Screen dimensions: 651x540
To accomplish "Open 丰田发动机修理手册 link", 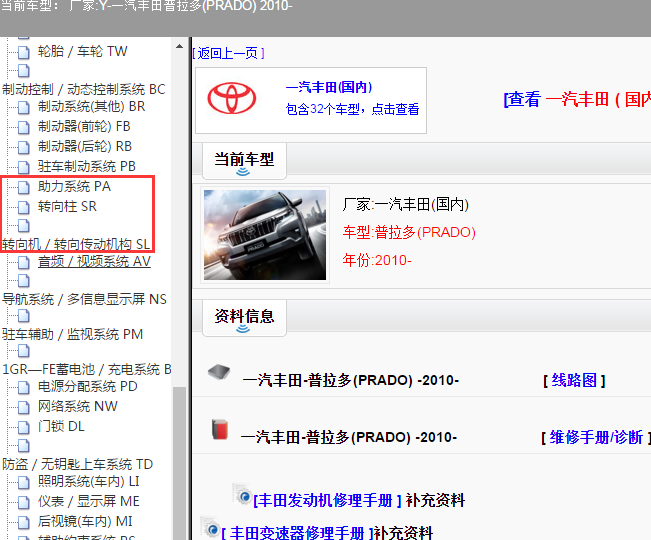I will point(327,500).
